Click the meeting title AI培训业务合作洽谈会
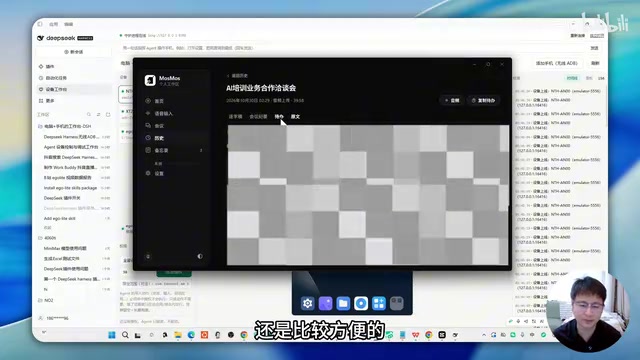 (x=261, y=88)
